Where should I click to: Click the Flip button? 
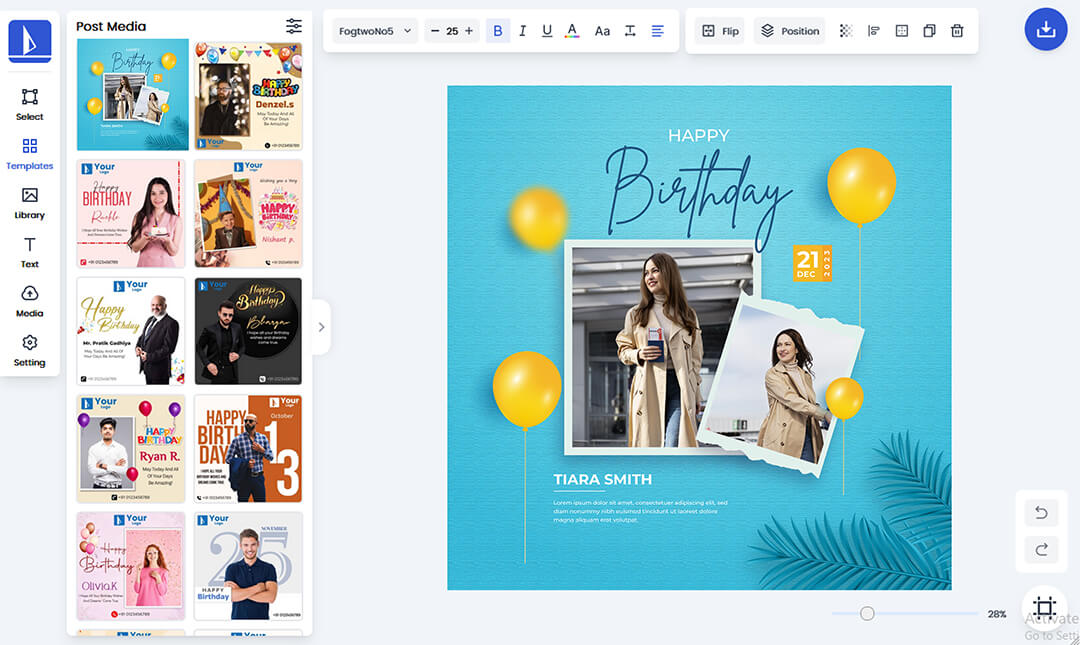[x=720, y=31]
